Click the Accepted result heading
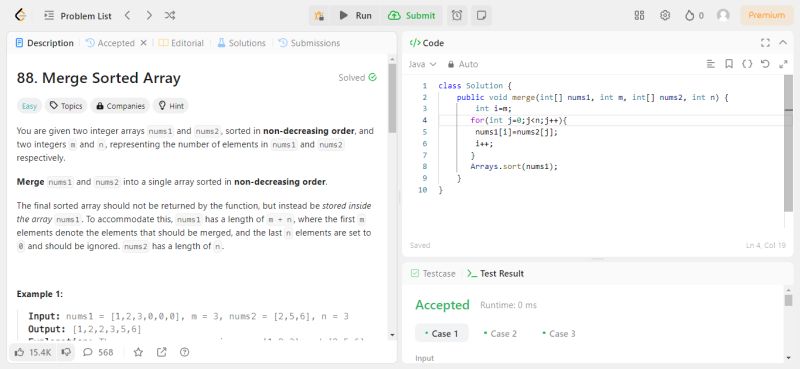800x369 pixels. (x=442, y=305)
